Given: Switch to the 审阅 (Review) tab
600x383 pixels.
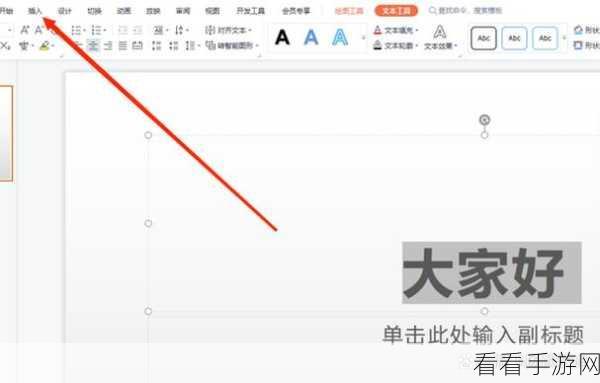Looking at the screenshot, I should coord(183,11).
